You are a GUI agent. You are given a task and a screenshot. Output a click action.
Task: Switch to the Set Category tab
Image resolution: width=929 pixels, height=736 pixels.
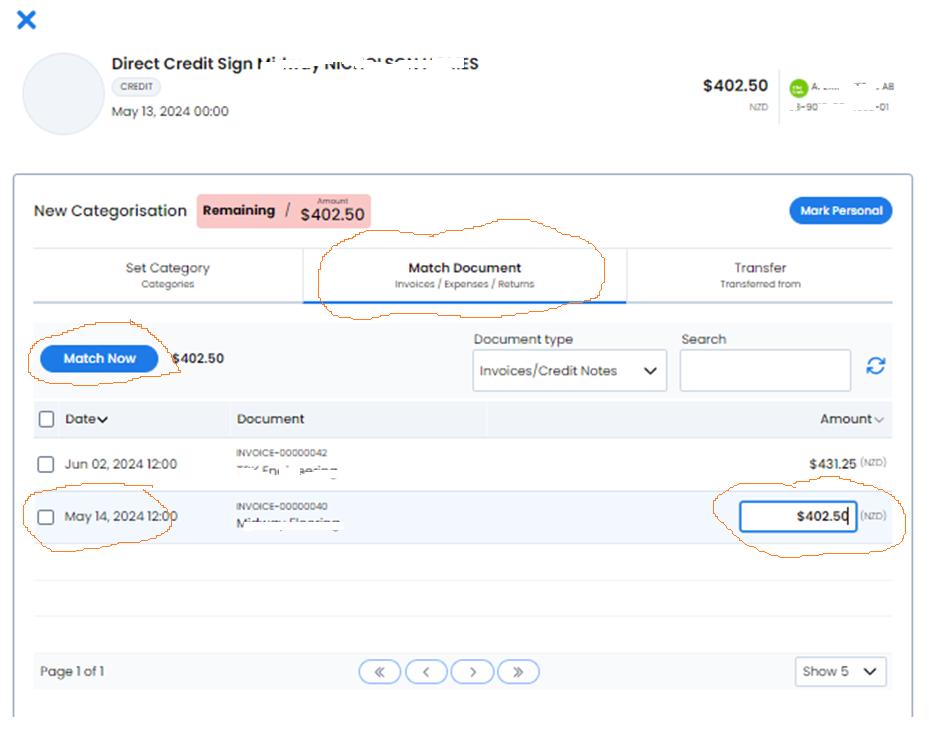coord(168,275)
